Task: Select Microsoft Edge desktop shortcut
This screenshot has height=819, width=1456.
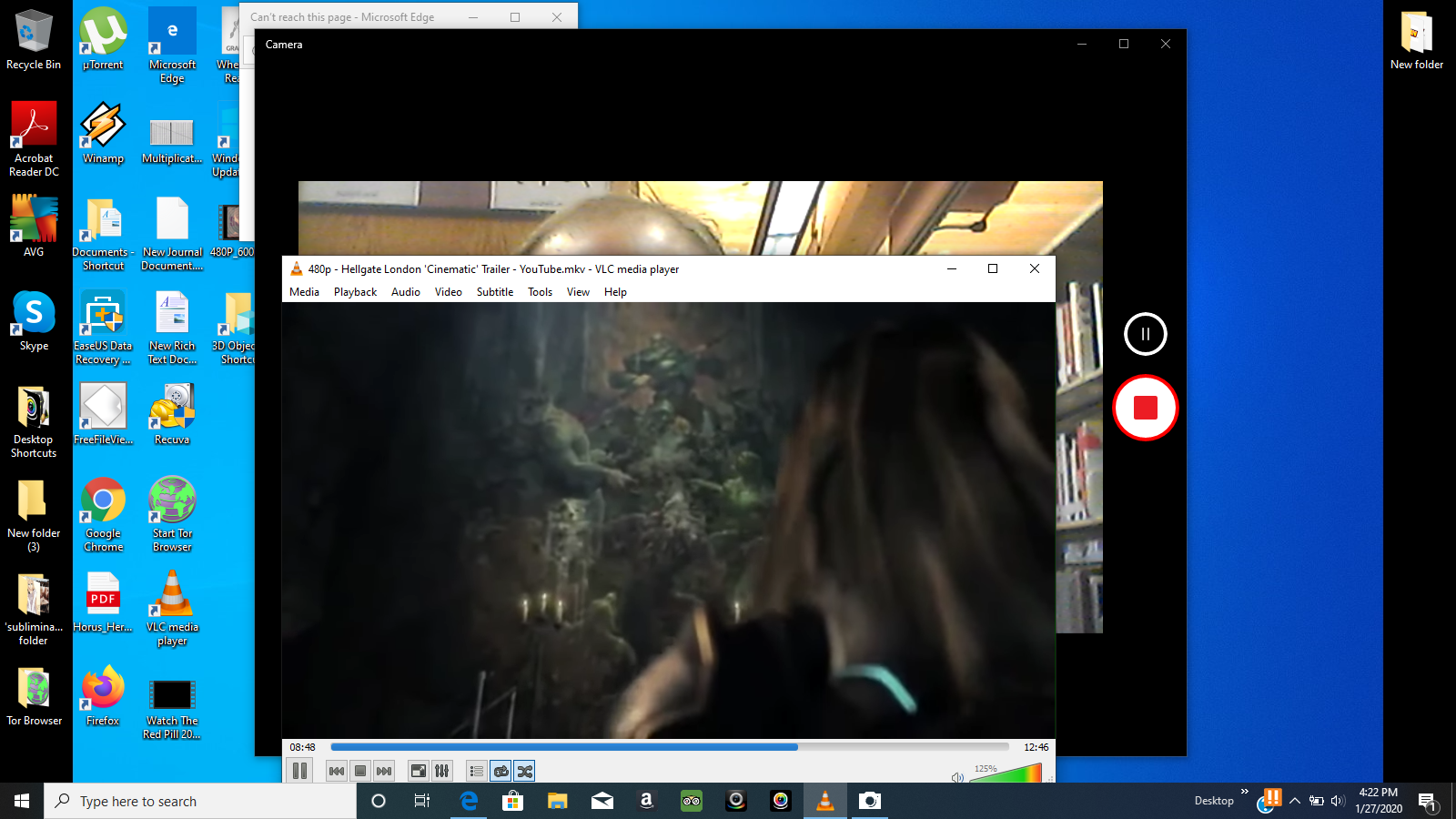Action: point(172,45)
